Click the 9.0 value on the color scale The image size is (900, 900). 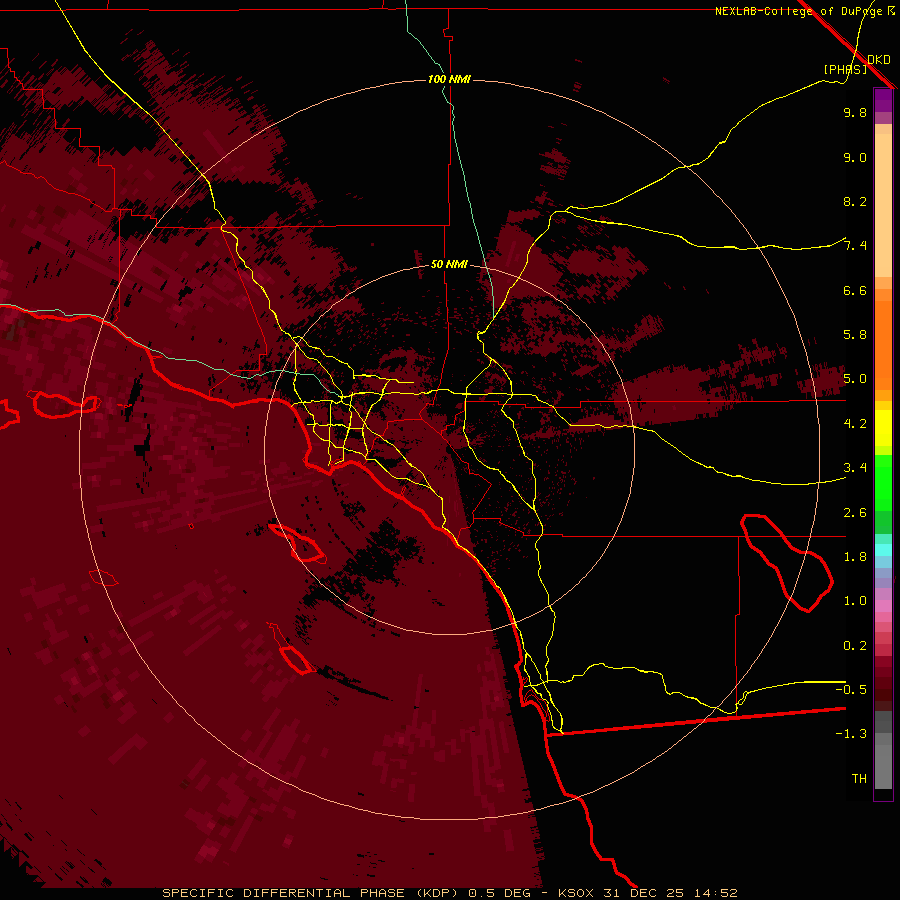pos(855,157)
